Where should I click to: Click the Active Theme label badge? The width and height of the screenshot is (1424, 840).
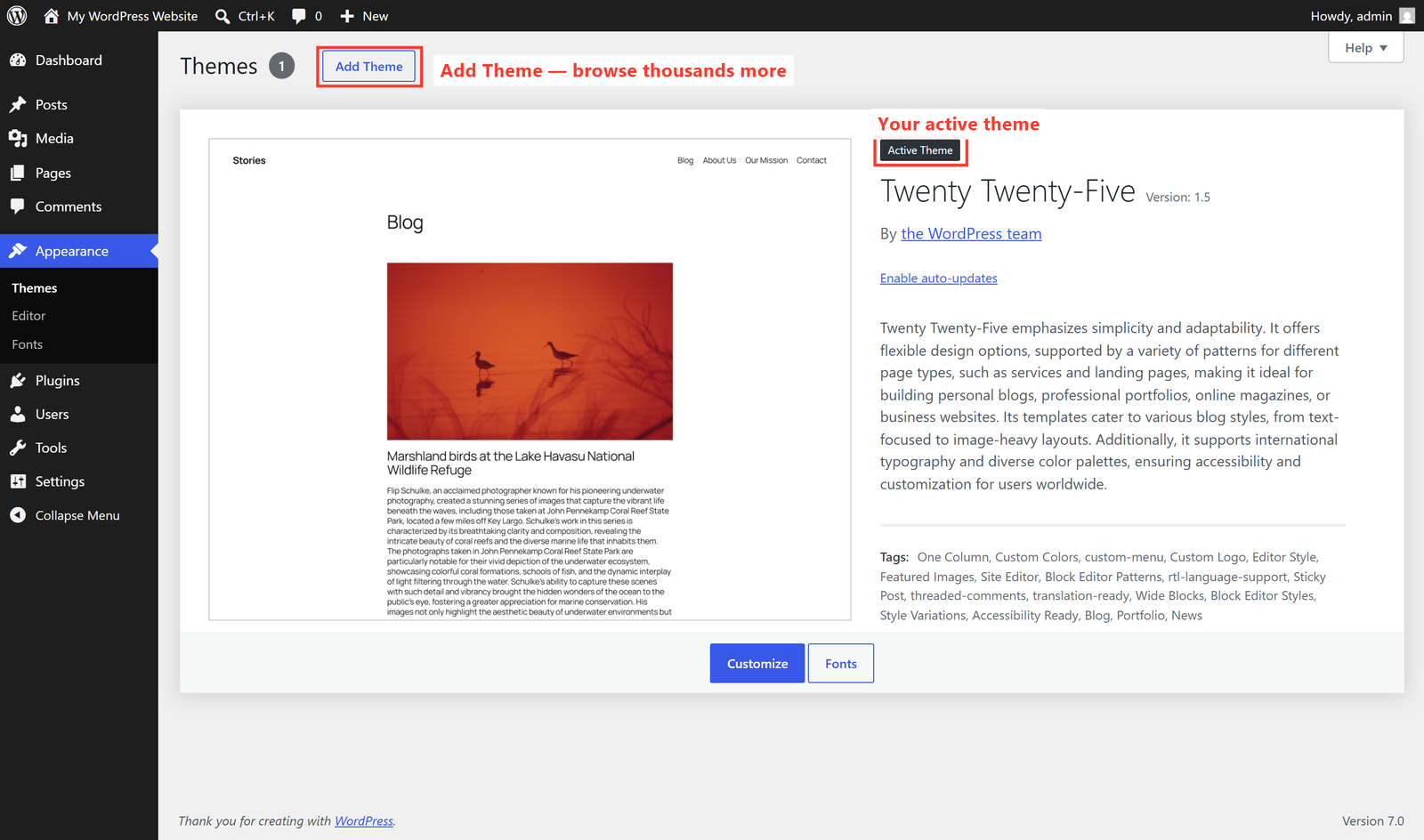coord(920,150)
